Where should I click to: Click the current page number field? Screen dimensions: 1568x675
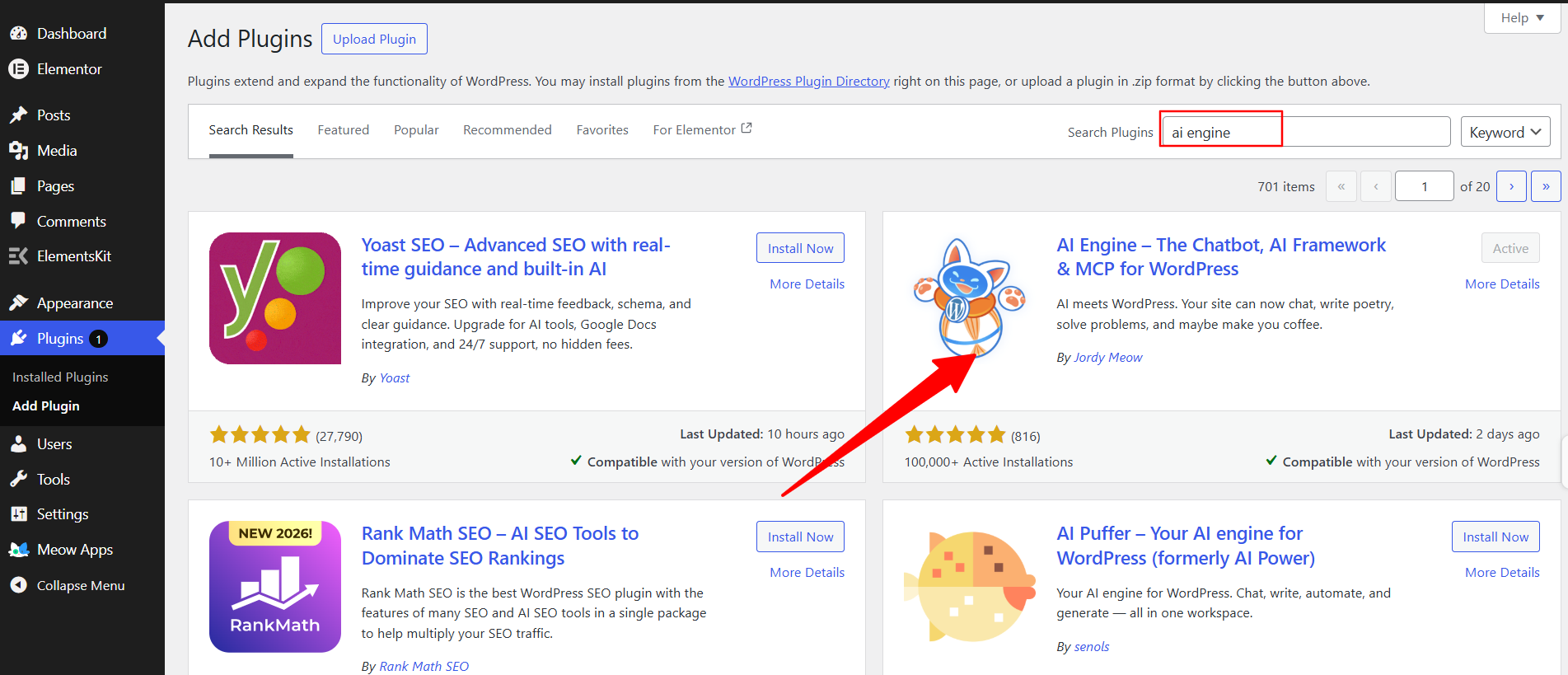pyautogui.click(x=1425, y=186)
